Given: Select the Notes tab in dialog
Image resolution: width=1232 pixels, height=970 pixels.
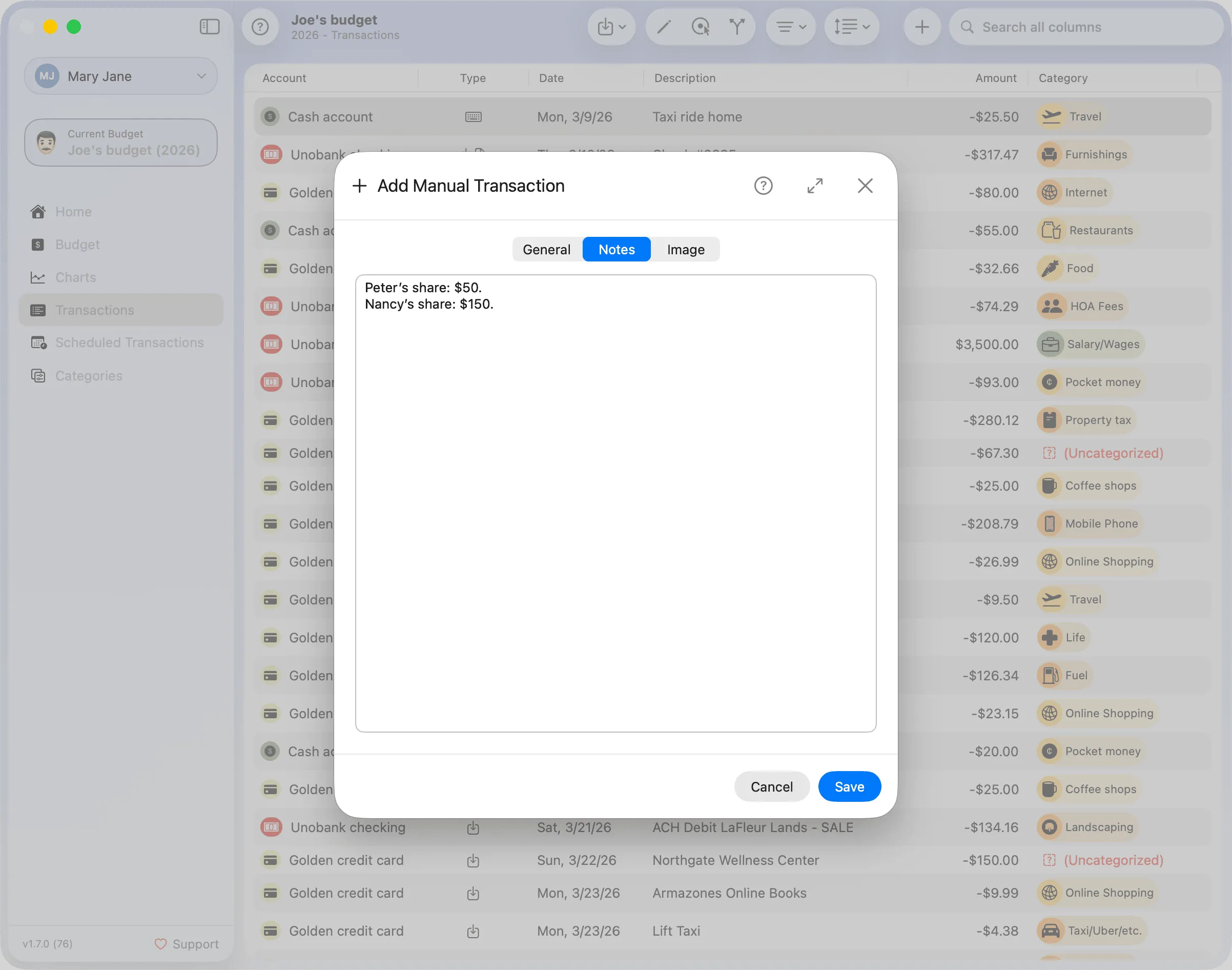Looking at the screenshot, I should tap(617, 249).
